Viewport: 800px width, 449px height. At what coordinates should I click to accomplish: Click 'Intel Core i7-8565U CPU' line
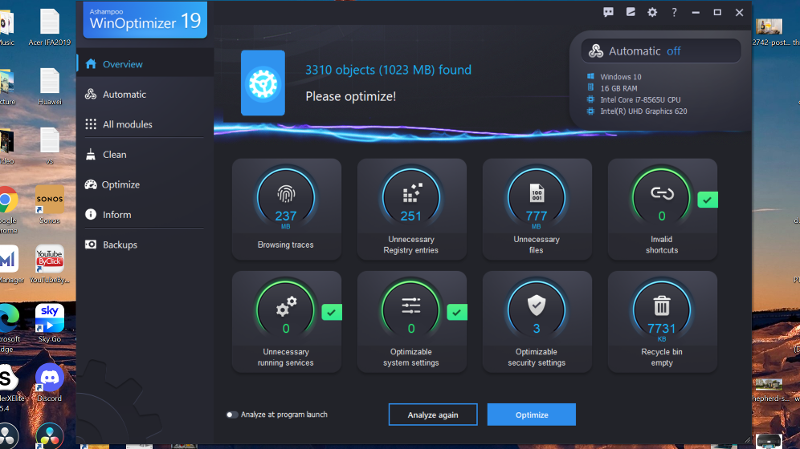[640, 100]
